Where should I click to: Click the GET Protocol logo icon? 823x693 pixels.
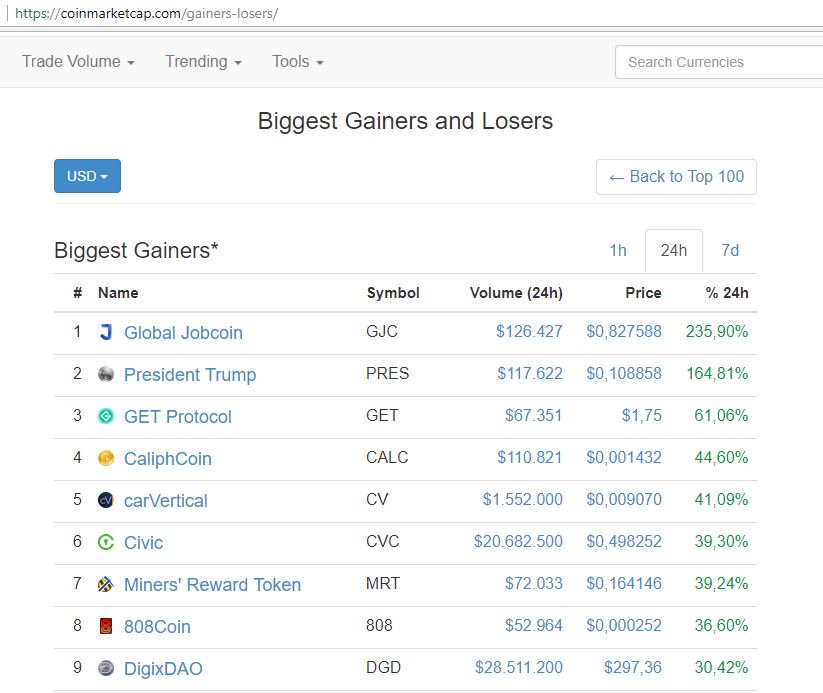(x=106, y=416)
